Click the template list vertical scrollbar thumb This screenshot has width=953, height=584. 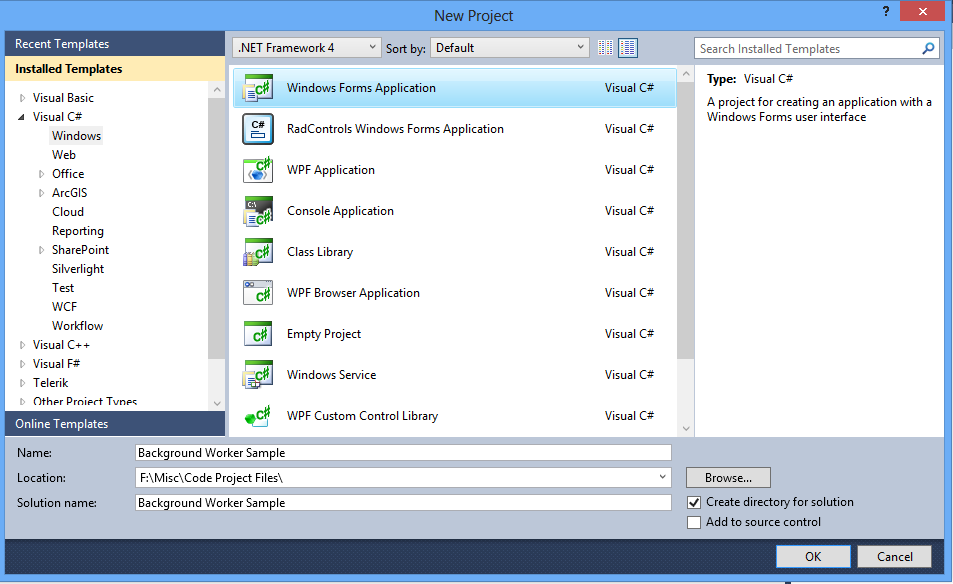coord(686,221)
